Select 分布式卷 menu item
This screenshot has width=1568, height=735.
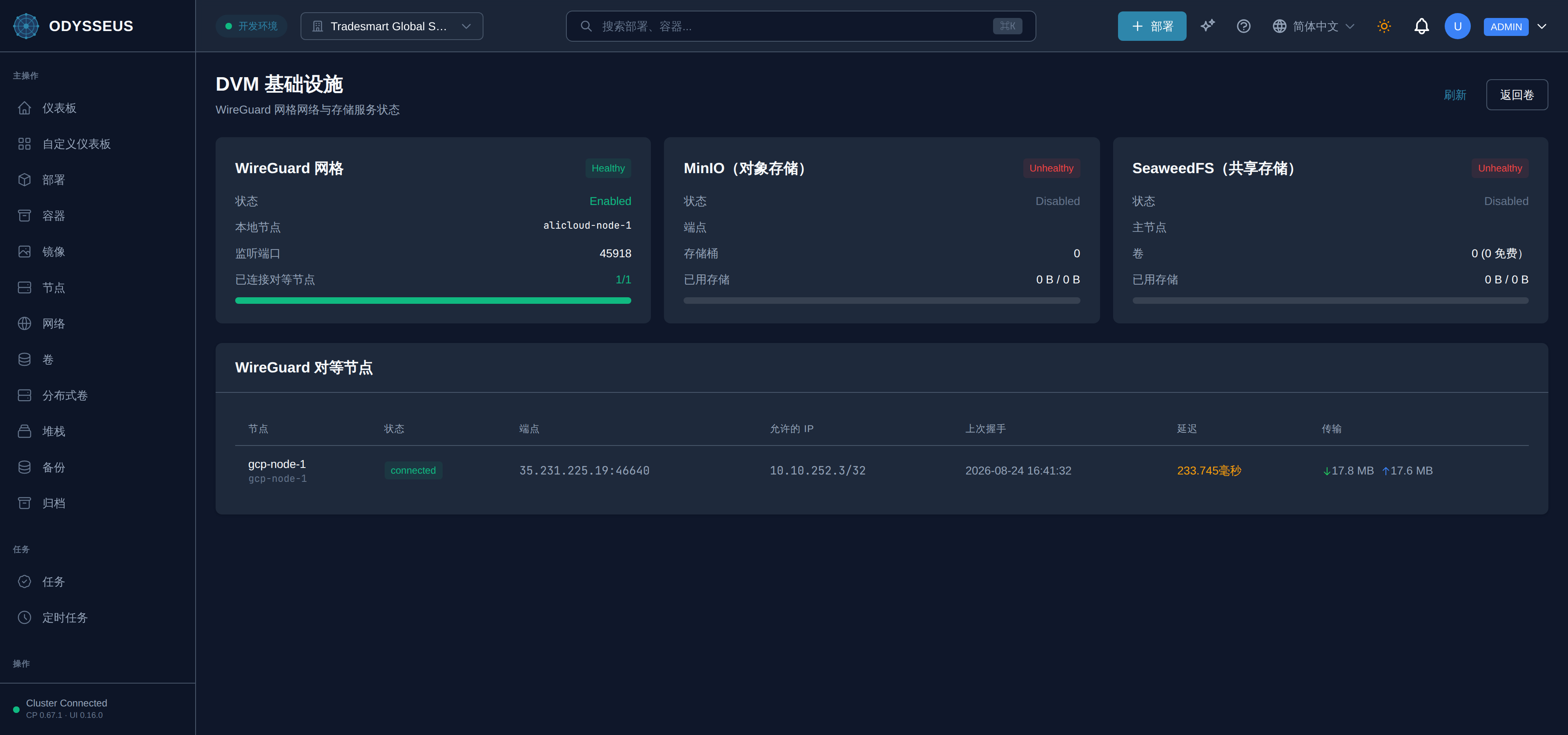[98, 395]
